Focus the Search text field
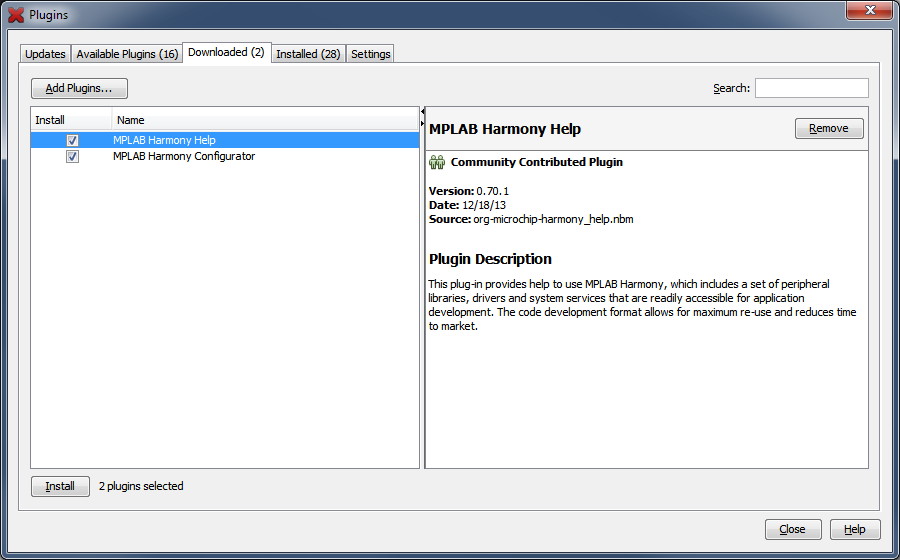Screen dimensions: 900x560 point(811,88)
